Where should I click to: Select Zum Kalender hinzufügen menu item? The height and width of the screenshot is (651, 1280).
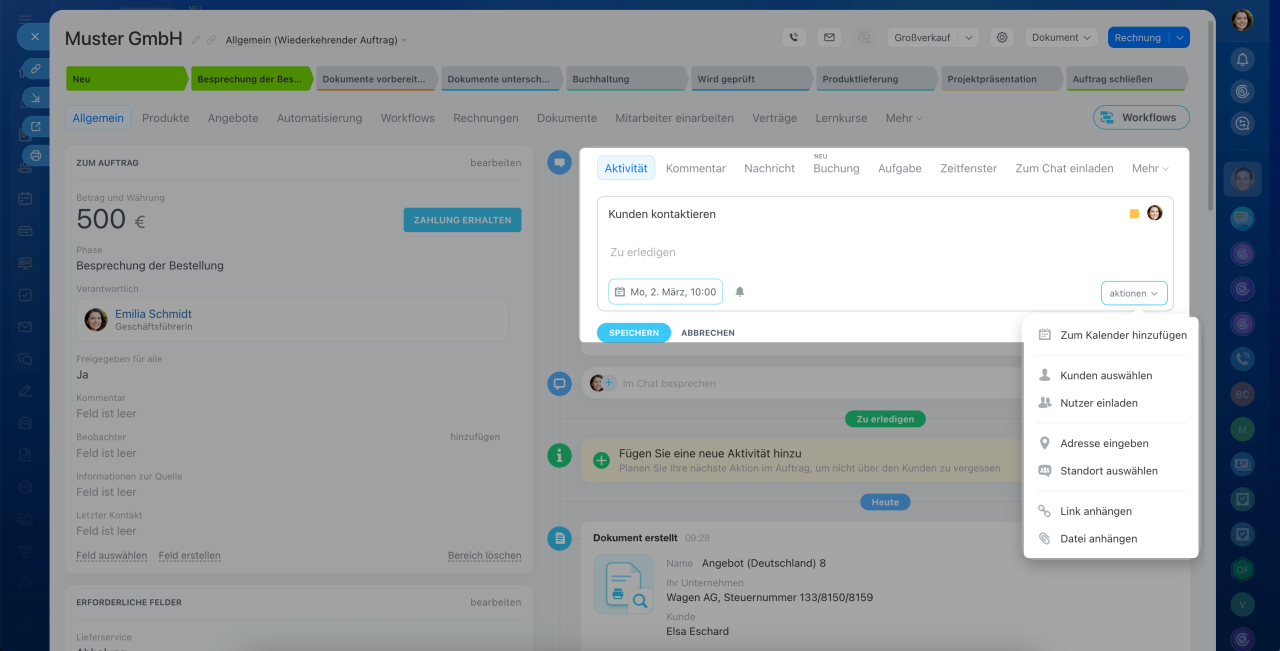pyautogui.click(x=1123, y=335)
